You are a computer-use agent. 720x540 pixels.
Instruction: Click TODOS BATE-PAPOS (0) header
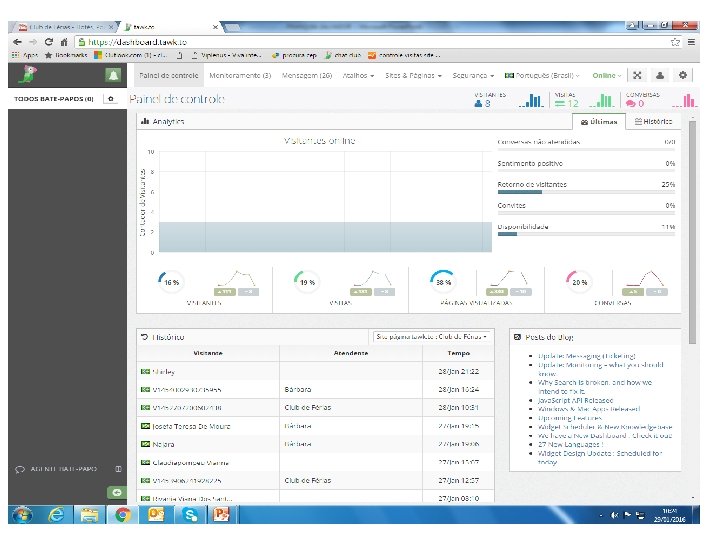point(54,99)
